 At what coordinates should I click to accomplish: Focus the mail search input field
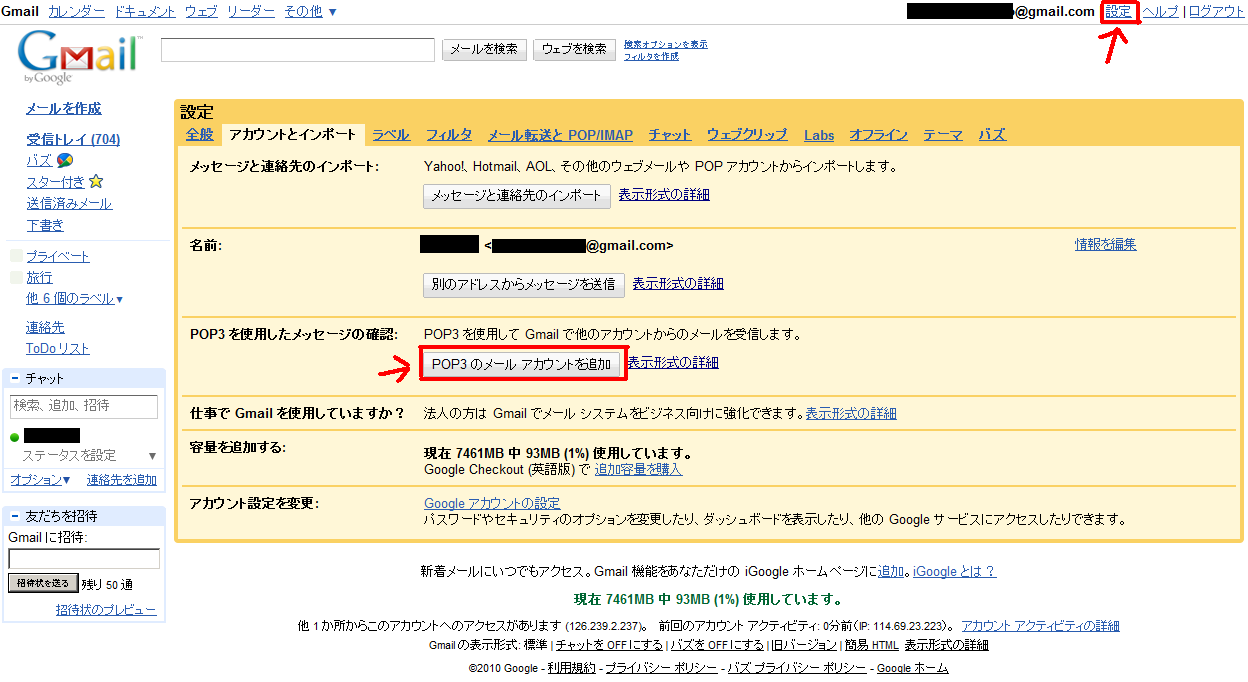(298, 49)
